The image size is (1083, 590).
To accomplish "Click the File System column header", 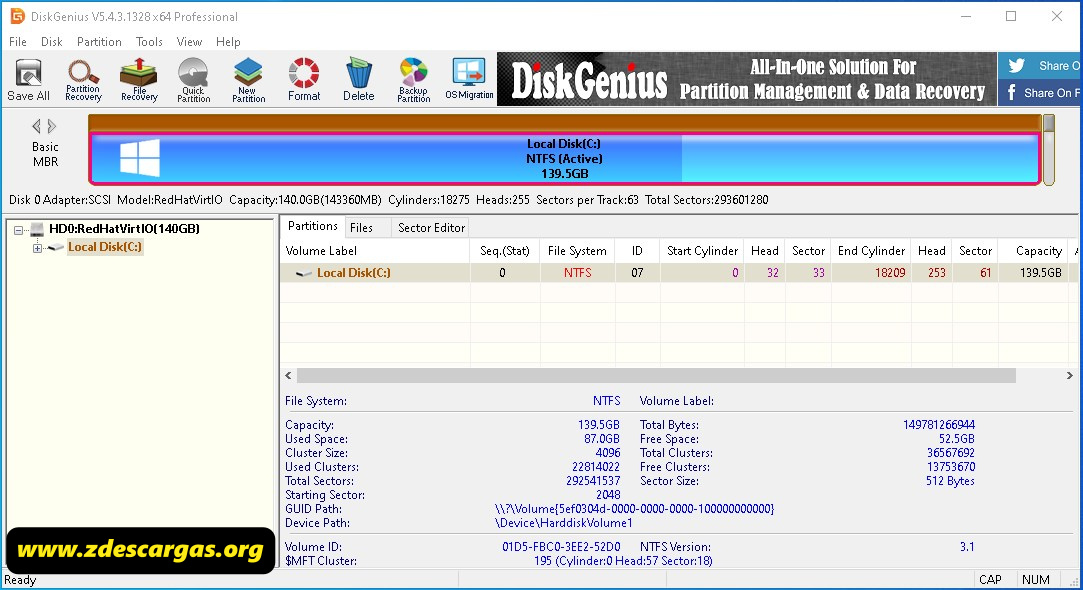I will pos(577,251).
